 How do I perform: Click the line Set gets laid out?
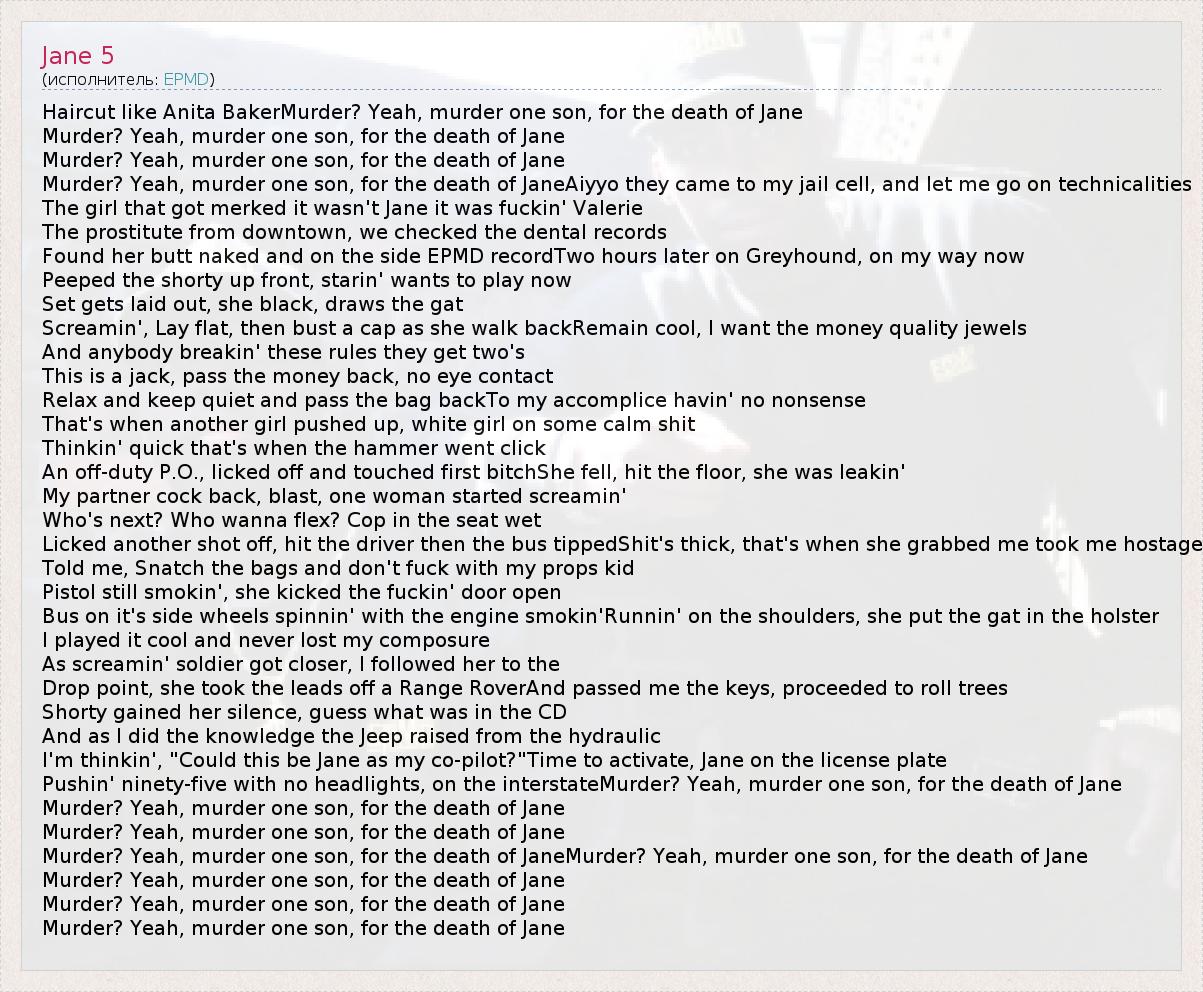[x=252, y=304]
